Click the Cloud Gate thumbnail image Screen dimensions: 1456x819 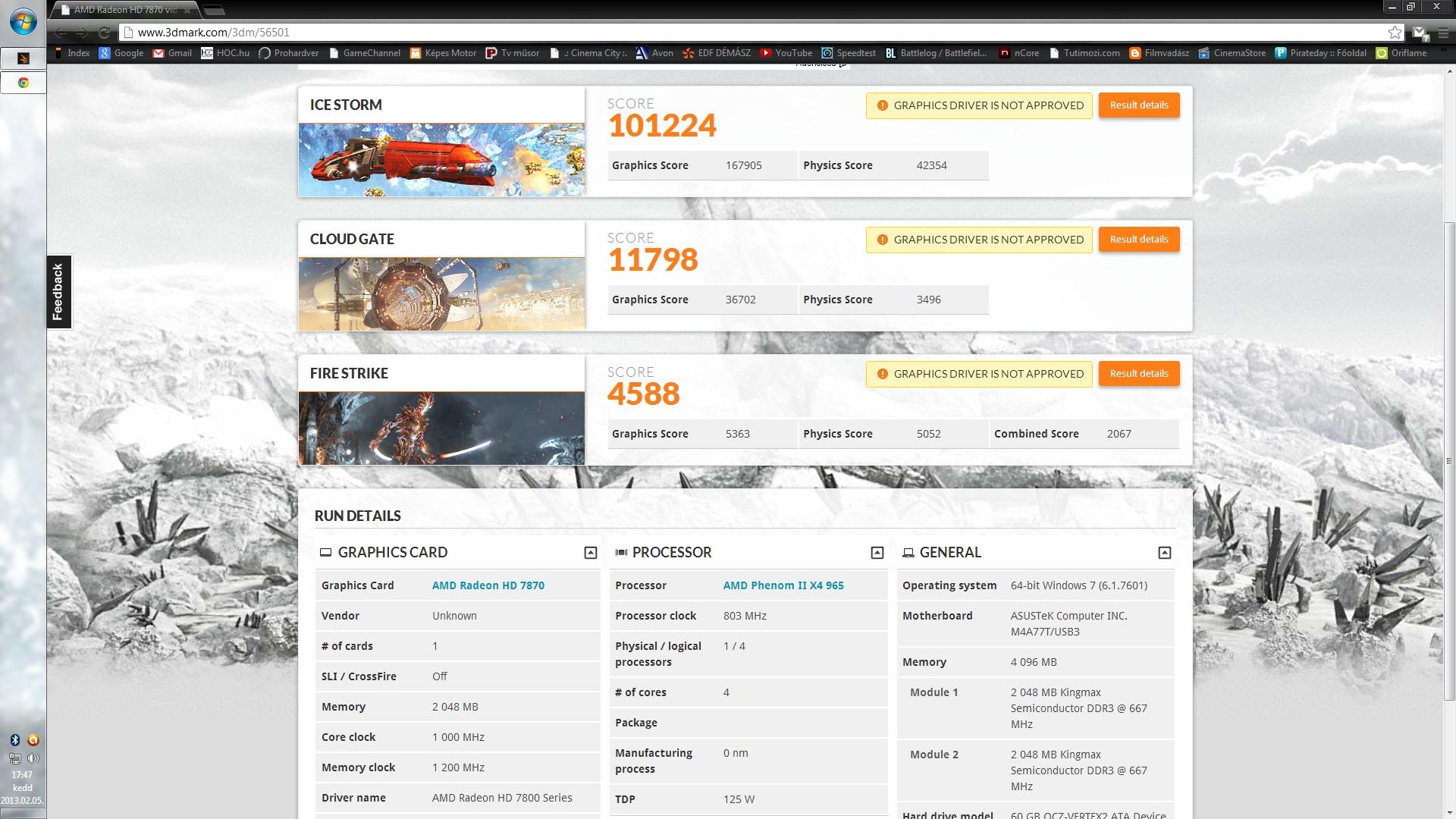(x=441, y=294)
